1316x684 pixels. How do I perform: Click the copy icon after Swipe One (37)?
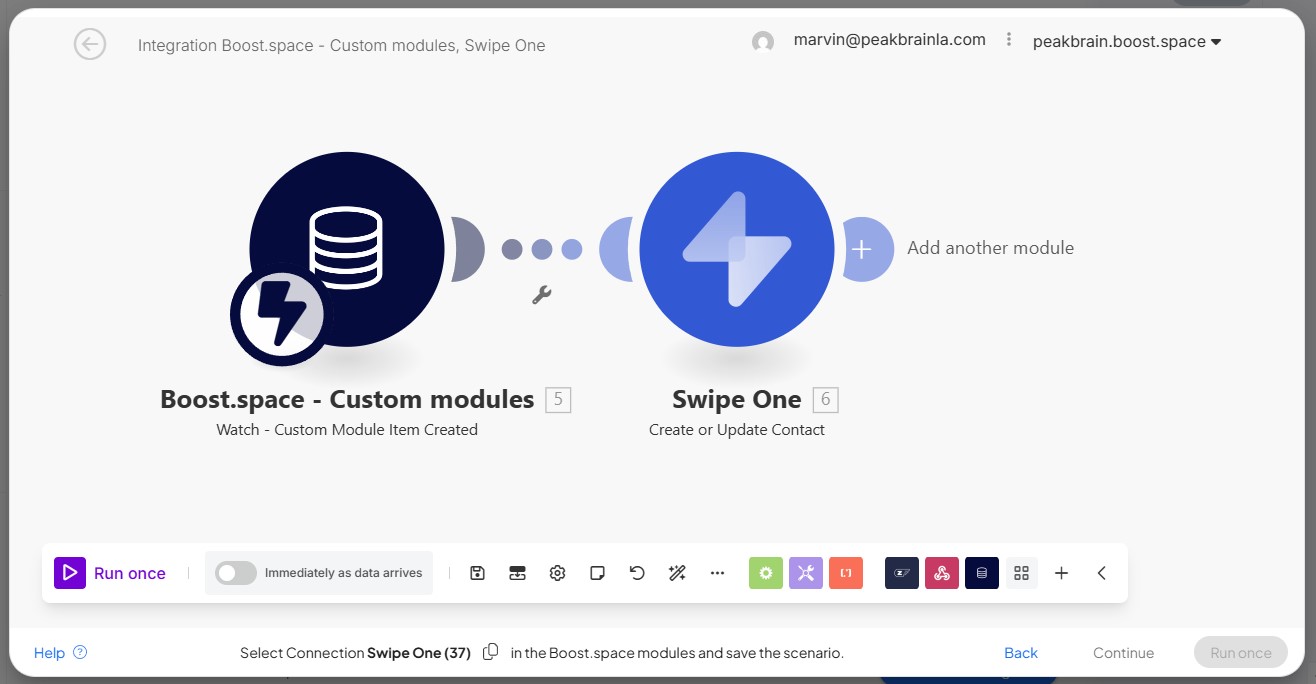pos(491,652)
